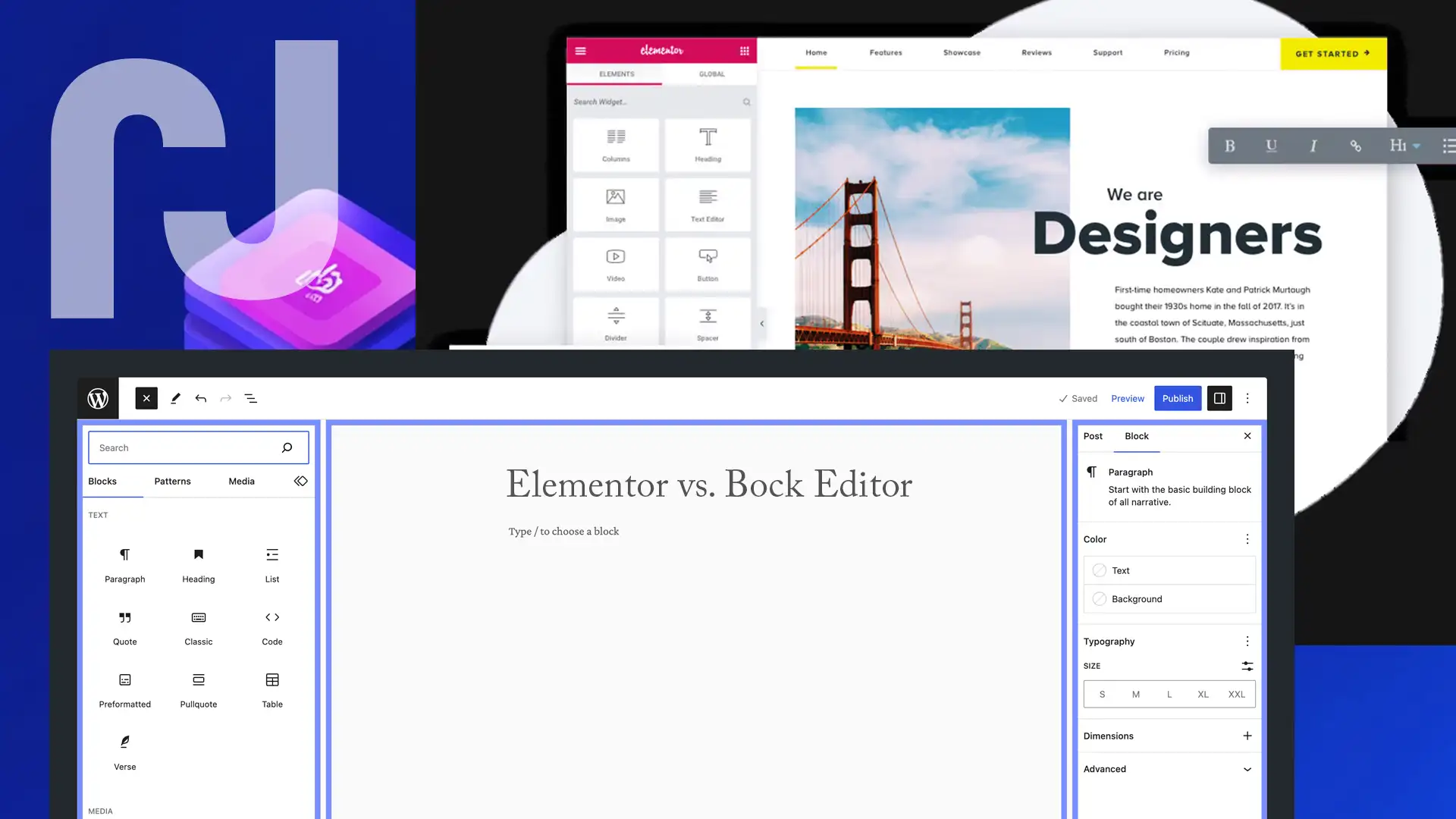Switch to the Blocks tab

pyautogui.click(x=102, y=481)
